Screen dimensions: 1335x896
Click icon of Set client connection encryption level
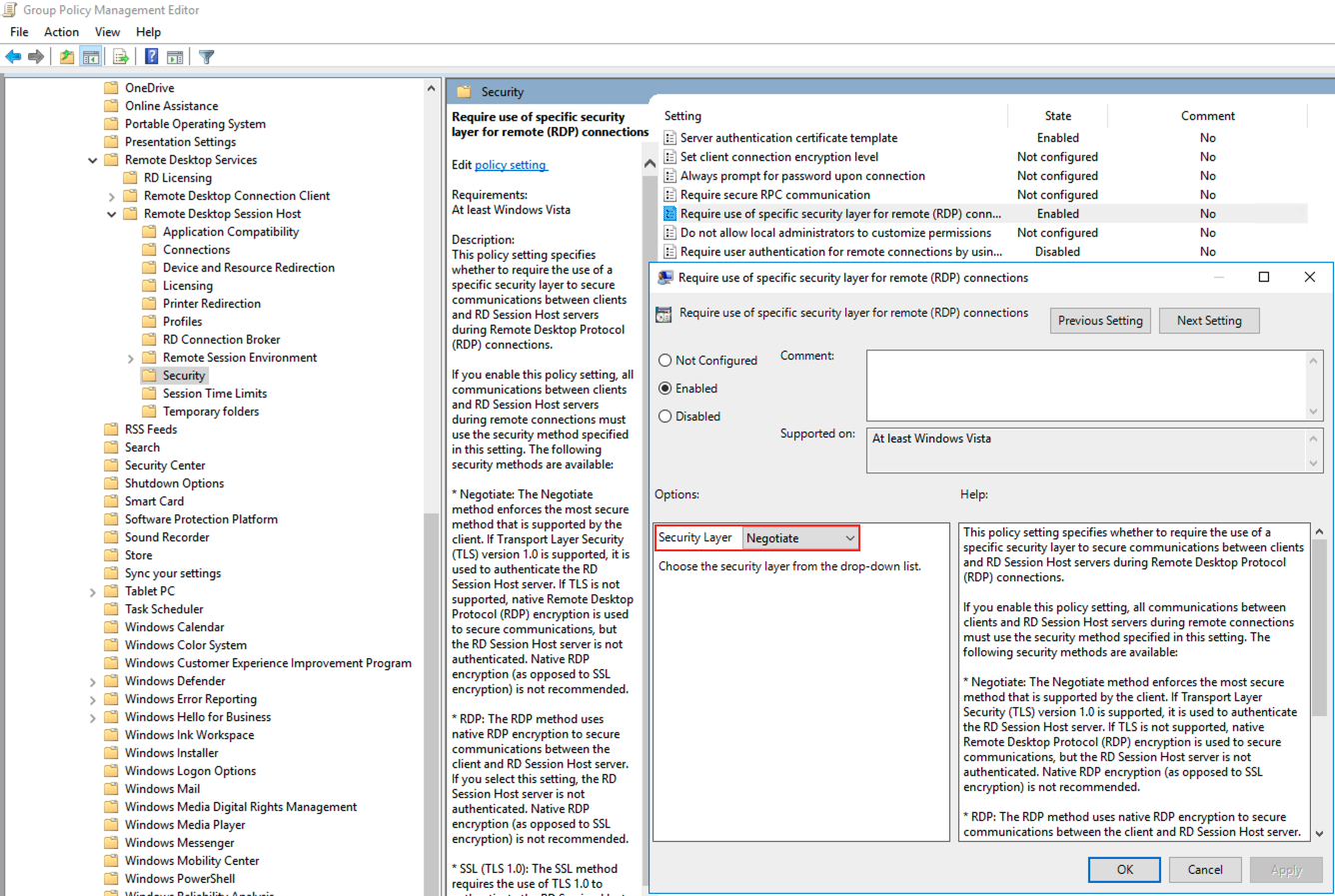pyautogui.click(x=670, y=157)
